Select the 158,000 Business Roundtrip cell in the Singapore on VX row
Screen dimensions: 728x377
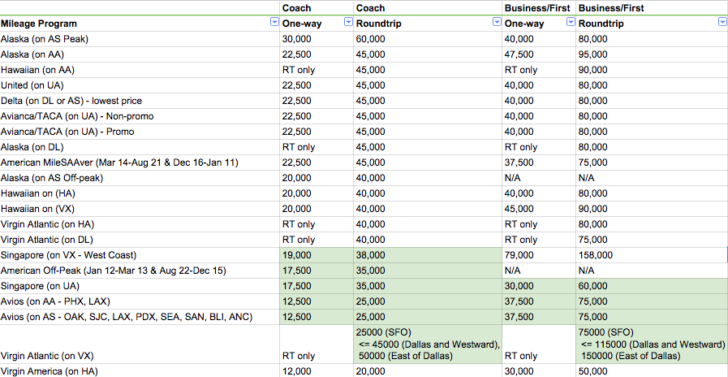point(652,255)
